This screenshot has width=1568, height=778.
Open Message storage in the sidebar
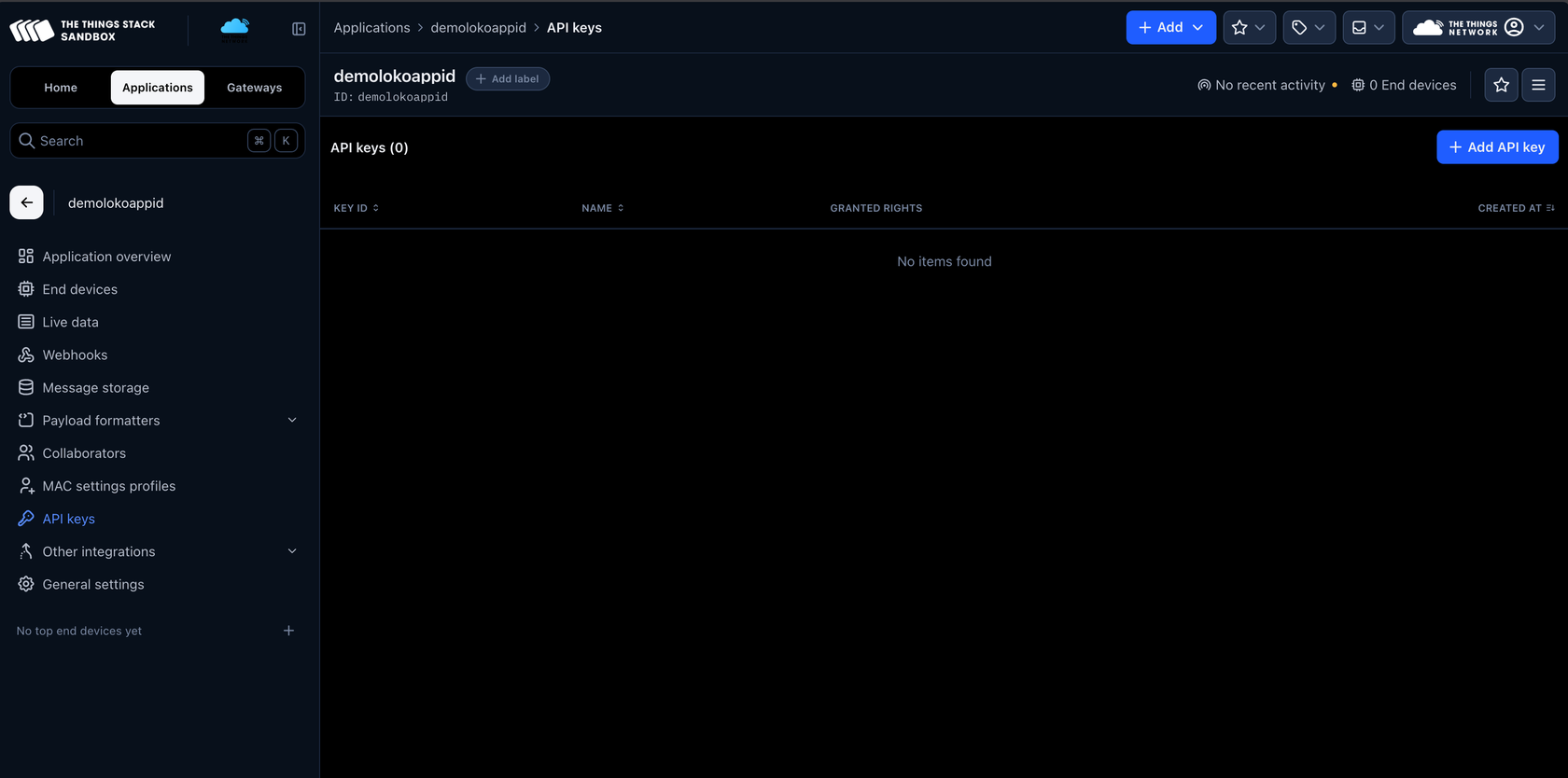pyautogui.click(x=158, y=387)
